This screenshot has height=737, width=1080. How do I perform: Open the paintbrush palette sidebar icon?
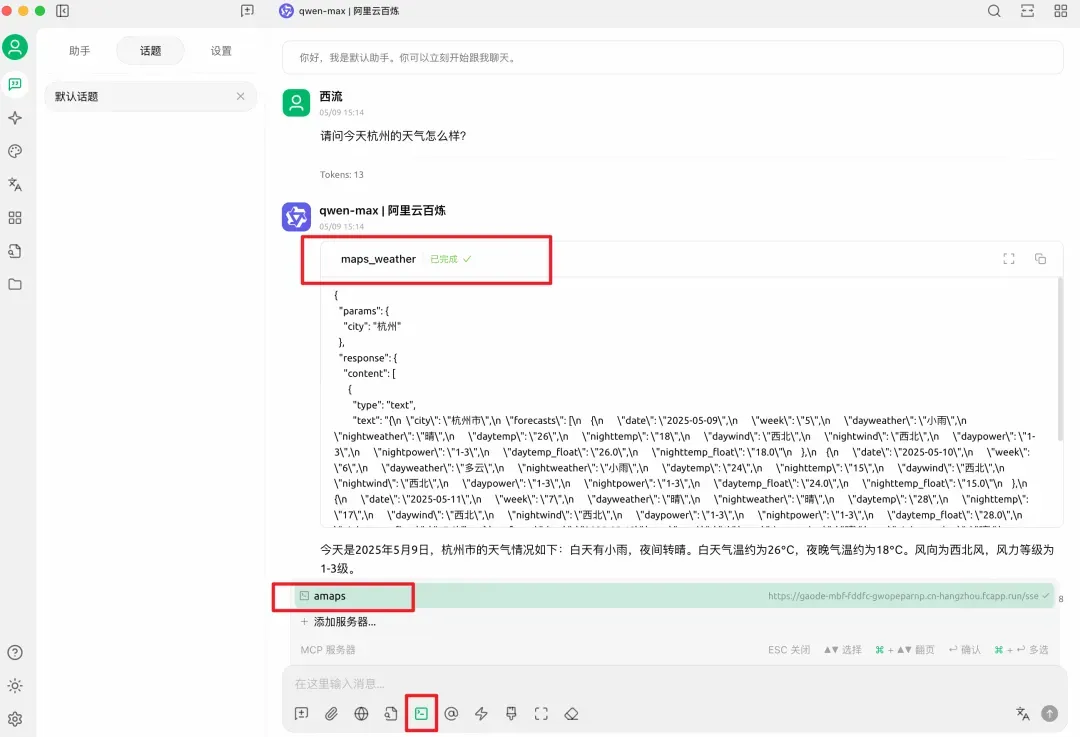pos(14,151)
